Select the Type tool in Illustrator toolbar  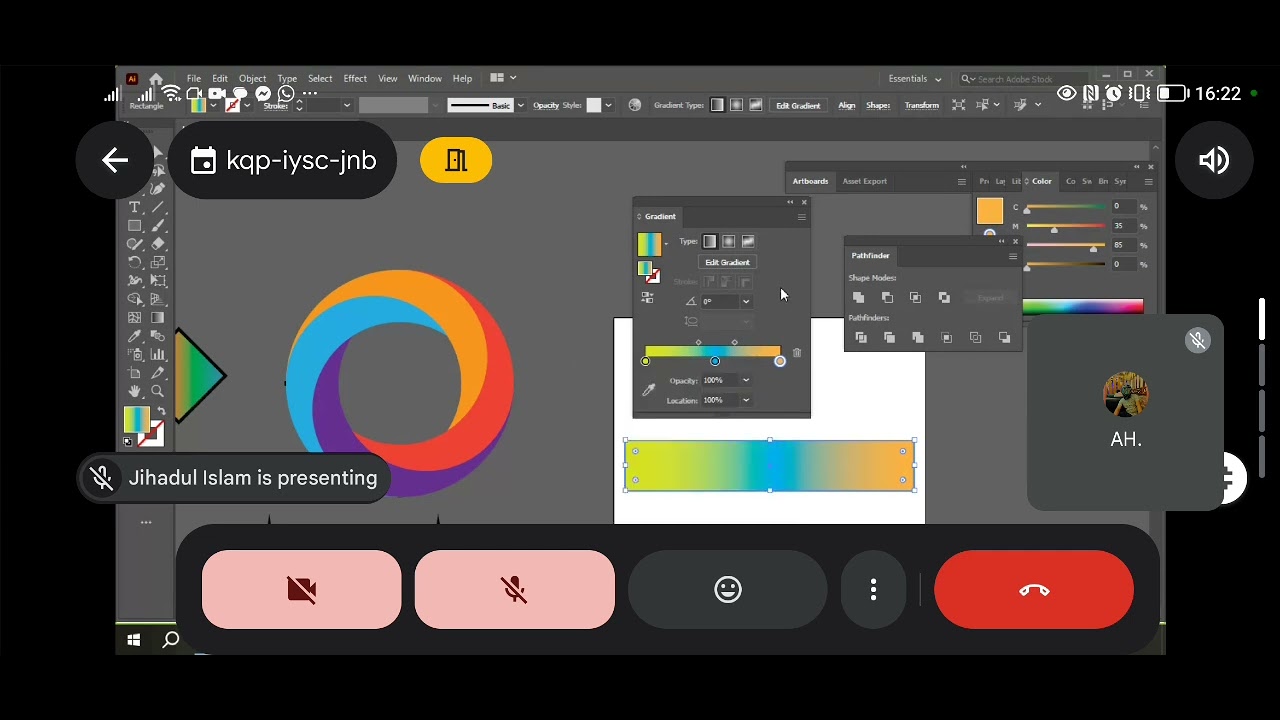click(134, 207)
